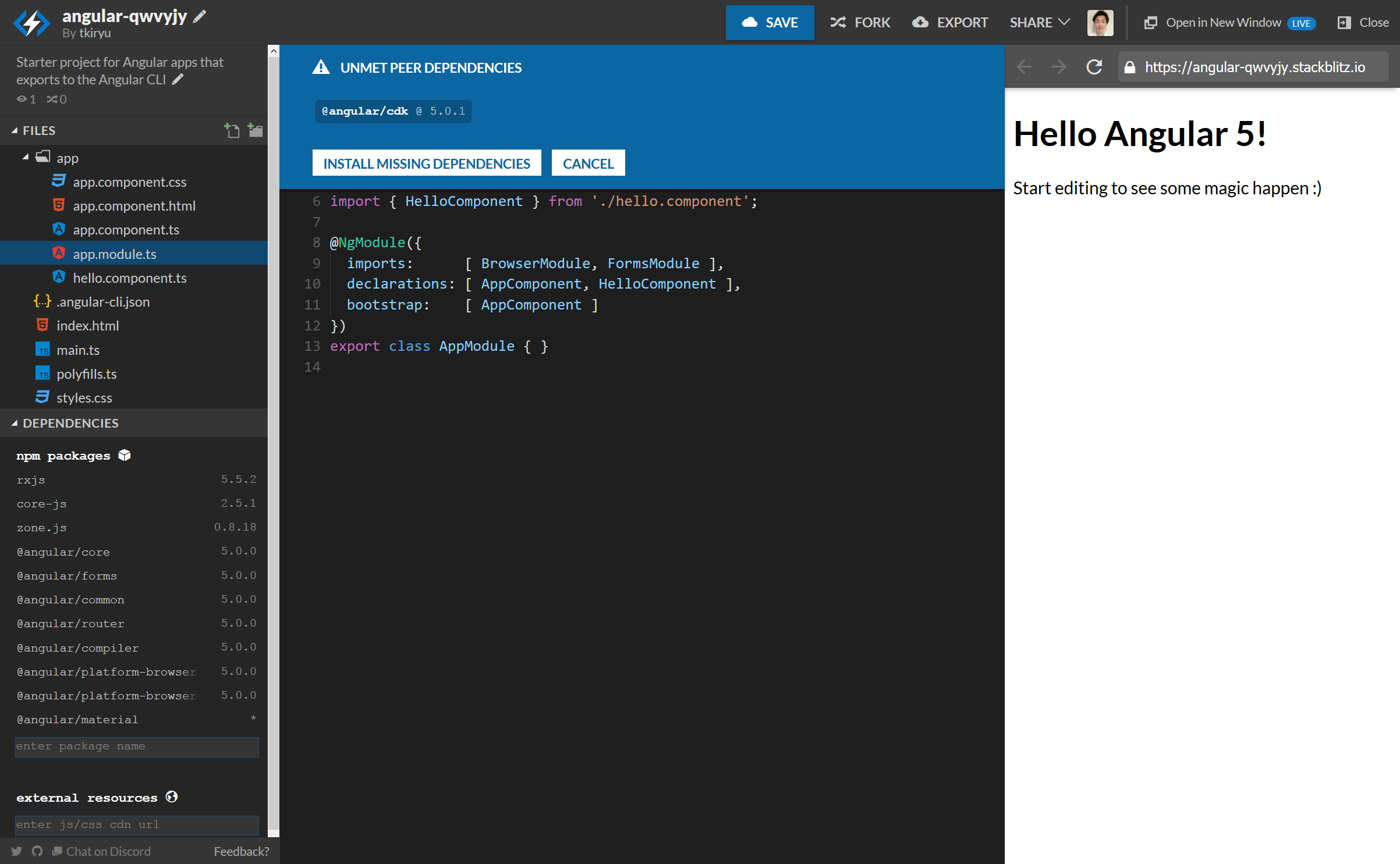Viewport: 1400px width, 864px height.
Task: Click the user avatar in the top bar
Action: [1100, 23]
